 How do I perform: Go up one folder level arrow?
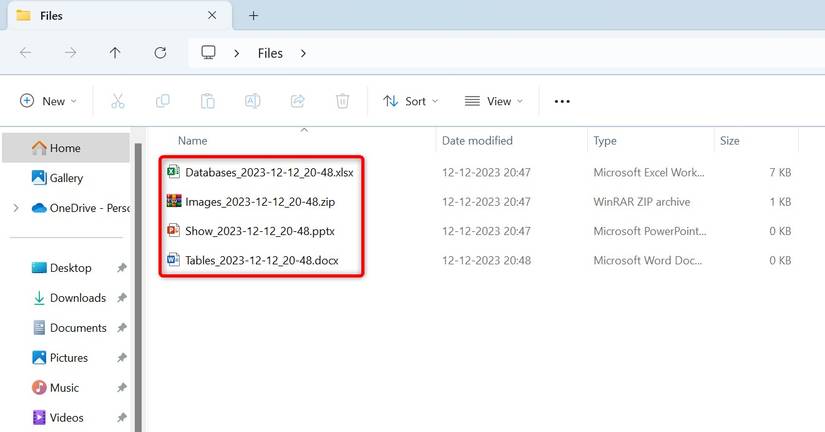tap(115, 53)
